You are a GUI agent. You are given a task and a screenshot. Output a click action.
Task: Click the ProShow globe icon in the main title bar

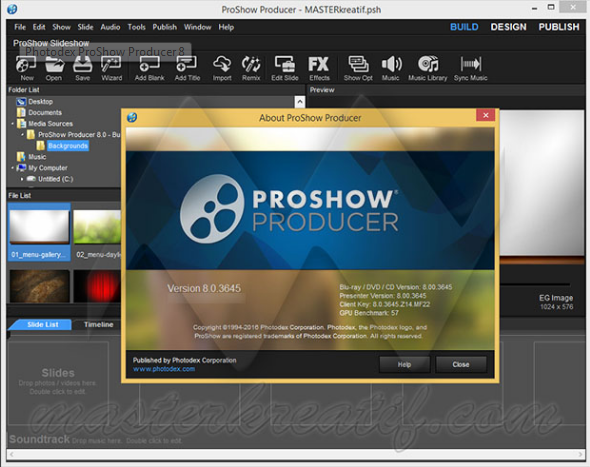click(12, 9)
